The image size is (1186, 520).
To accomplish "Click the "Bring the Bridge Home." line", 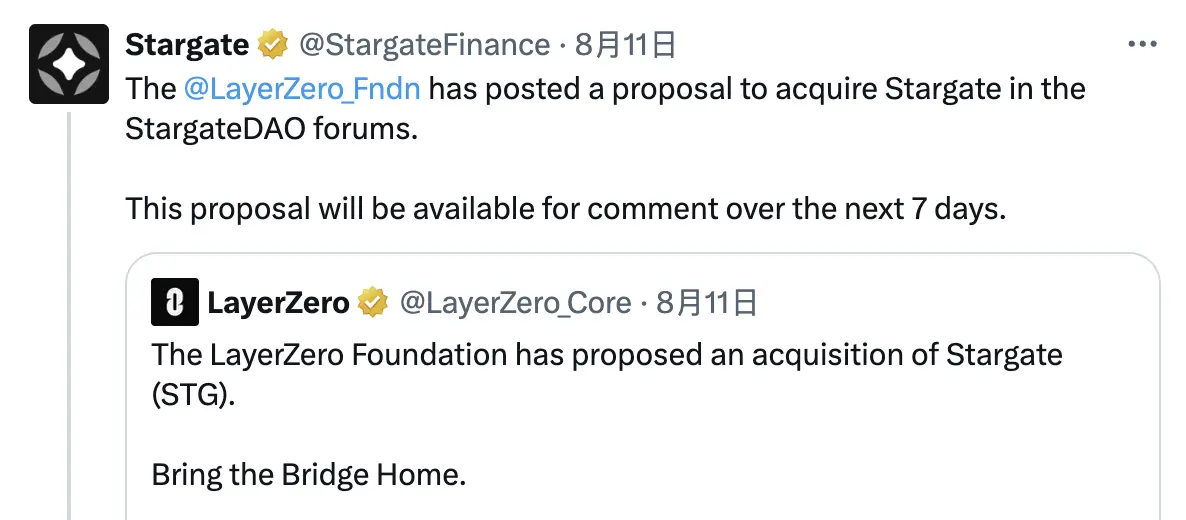I will [x=309, y=473].
